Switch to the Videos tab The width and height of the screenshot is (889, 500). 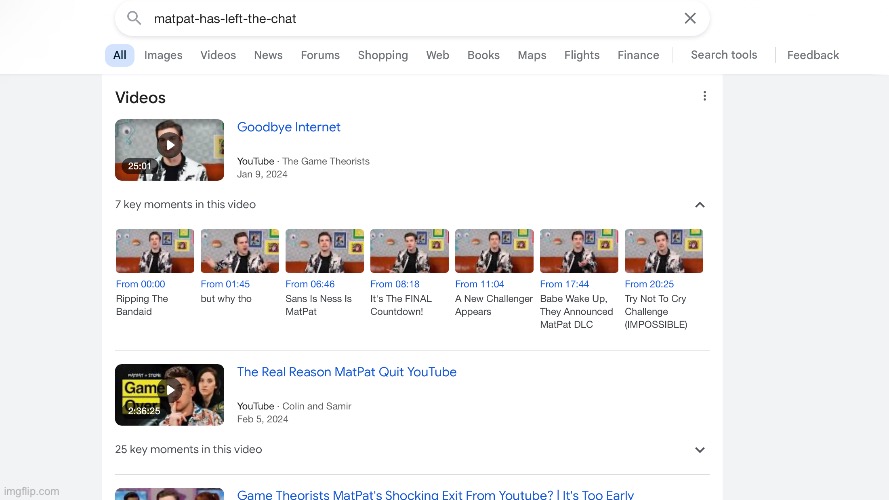[x=218, y=55]
